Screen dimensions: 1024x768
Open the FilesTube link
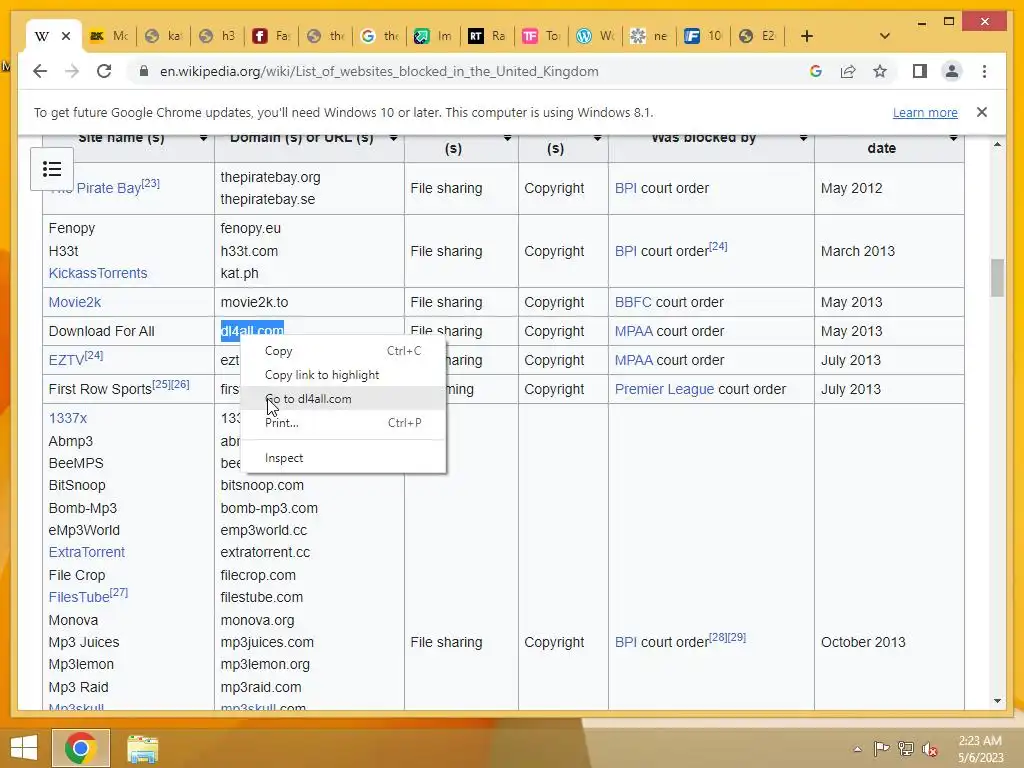point(78,597)
